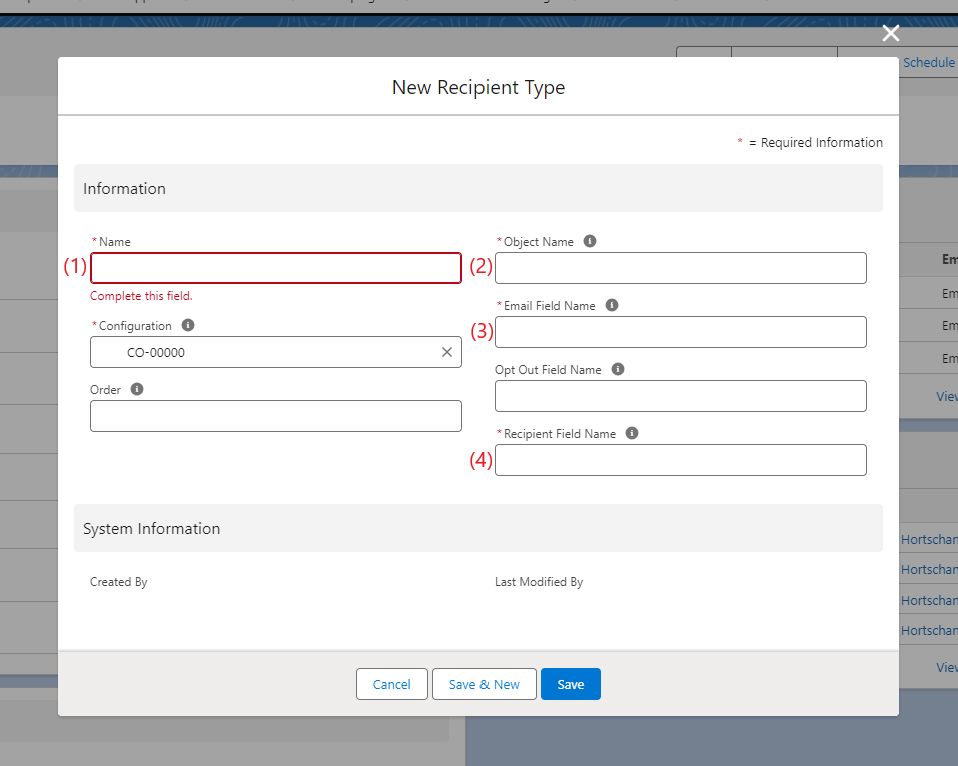Open the Schedule link behind the dialog
The width and height of the screenshot is (958, 766).
coord(928,62)
